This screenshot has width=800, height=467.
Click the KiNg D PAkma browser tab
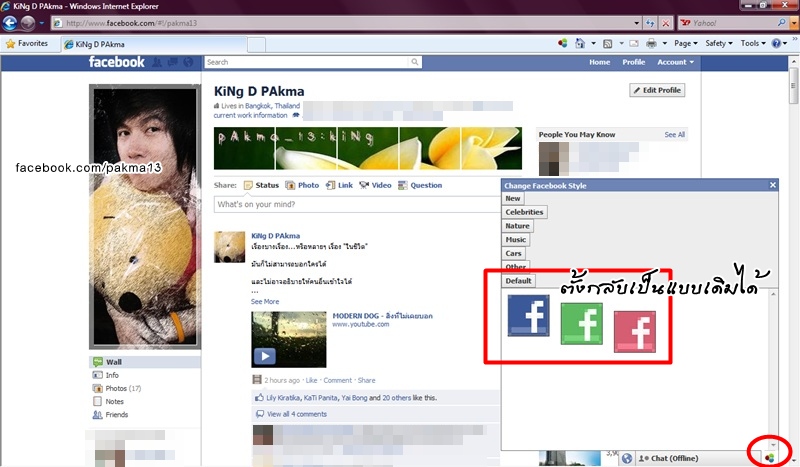[153, 44]
